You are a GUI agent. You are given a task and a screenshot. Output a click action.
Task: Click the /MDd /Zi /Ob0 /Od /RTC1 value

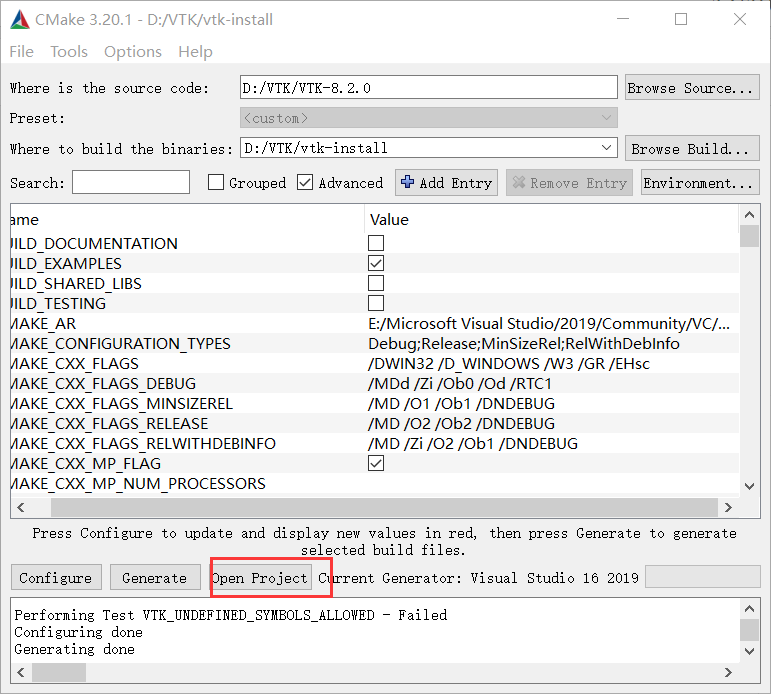pos(460,384)
